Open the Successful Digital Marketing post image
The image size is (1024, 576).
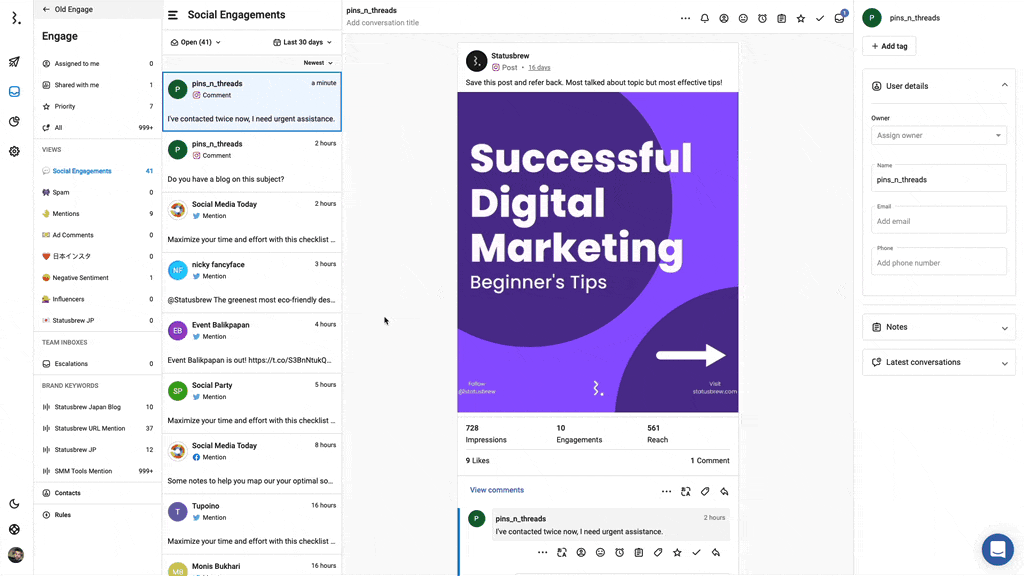point(598,252)
